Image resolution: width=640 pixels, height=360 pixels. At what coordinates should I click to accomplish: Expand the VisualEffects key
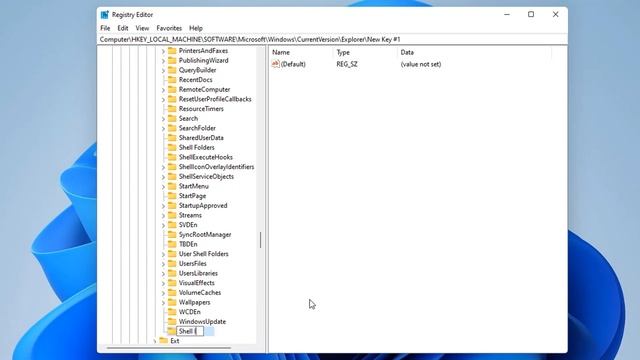(x=163, y=283)
